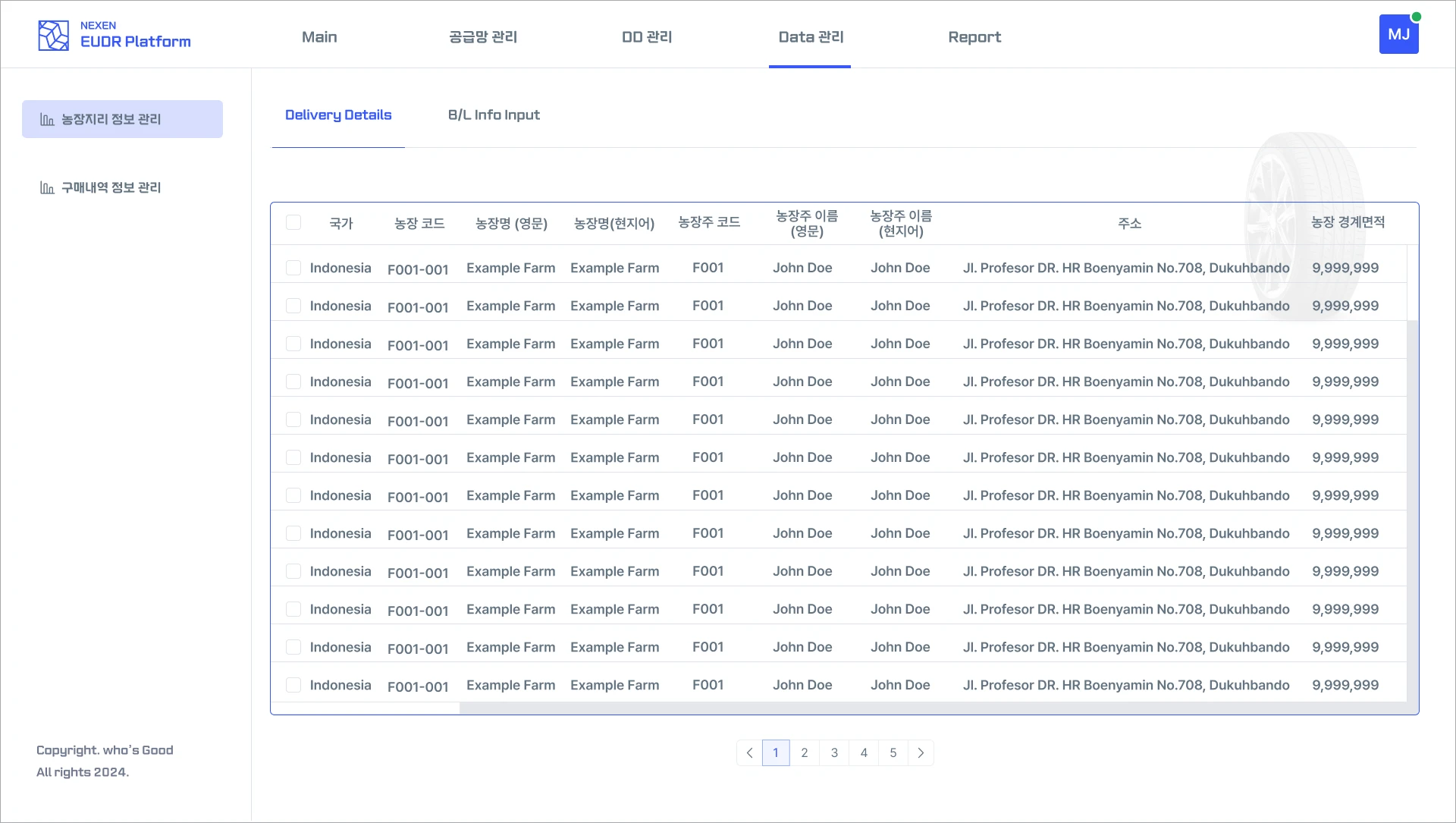The image size is (1456, 823).
Task: Toggle the select-all checkbox in table header
Action: 293,222
